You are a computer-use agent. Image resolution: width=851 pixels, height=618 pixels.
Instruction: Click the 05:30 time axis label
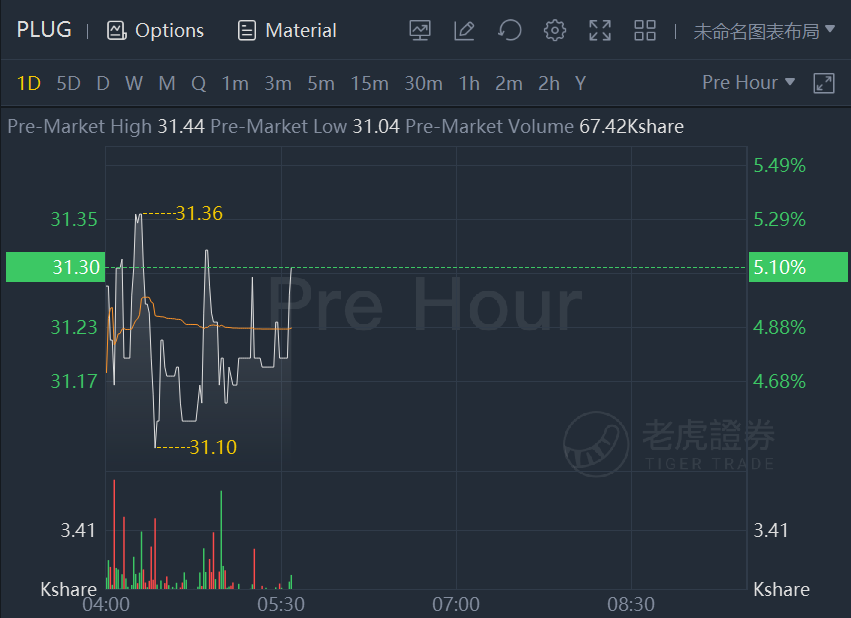281,604
